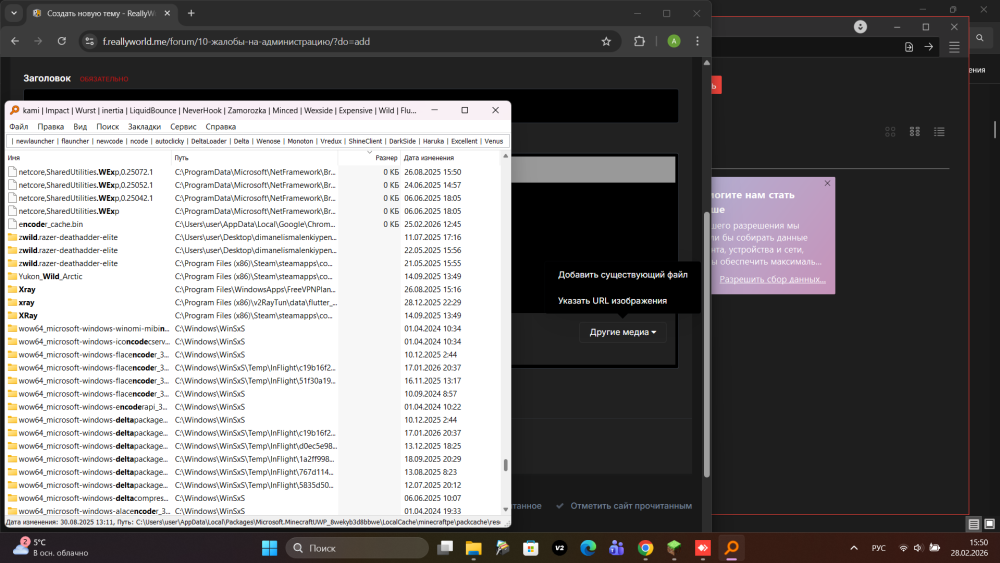View site information icon in address bar
Screen dimensions: 1000x563
point(90,41)
